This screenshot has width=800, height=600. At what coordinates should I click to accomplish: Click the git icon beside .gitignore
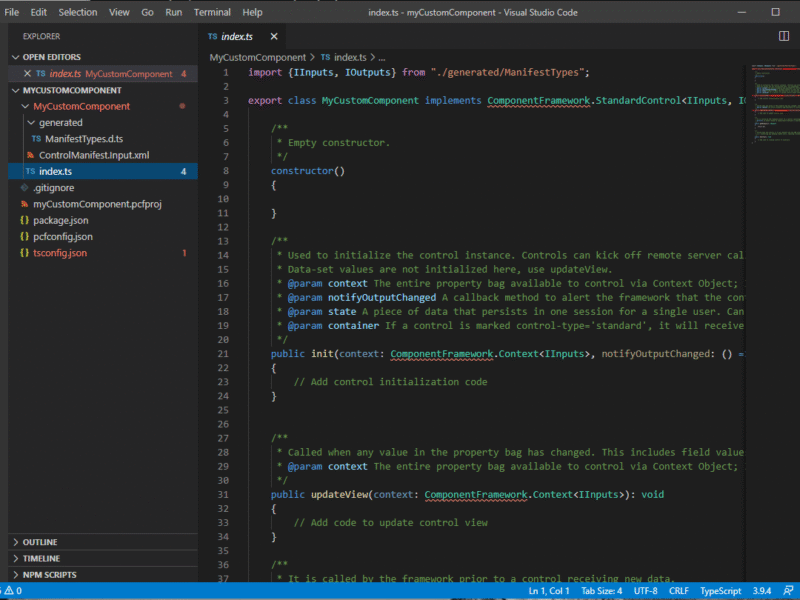click(24, 188)
